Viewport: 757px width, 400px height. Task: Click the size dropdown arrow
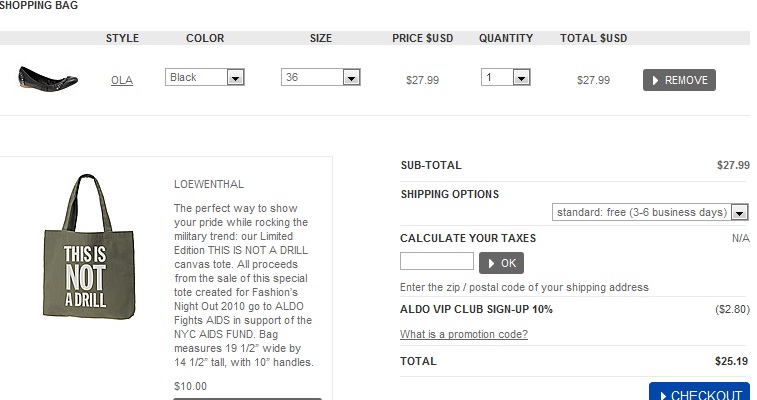click(351, 77)
